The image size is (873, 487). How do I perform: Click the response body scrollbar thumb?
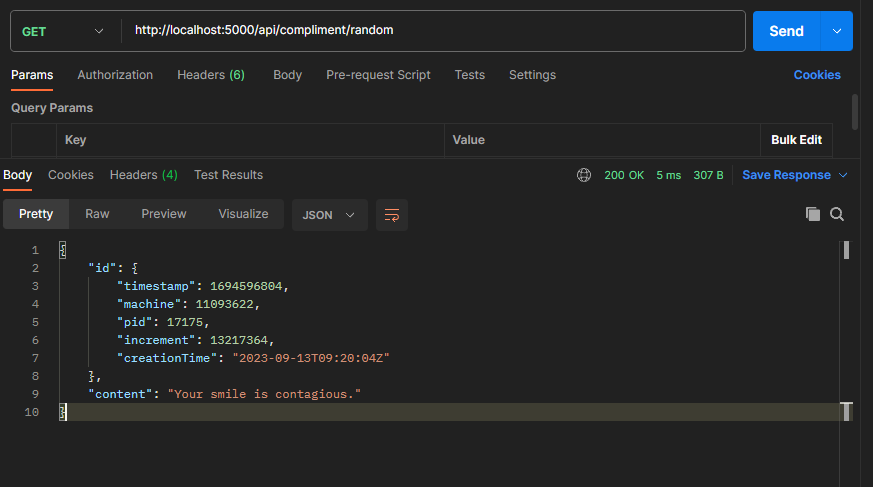click(846, 250)
